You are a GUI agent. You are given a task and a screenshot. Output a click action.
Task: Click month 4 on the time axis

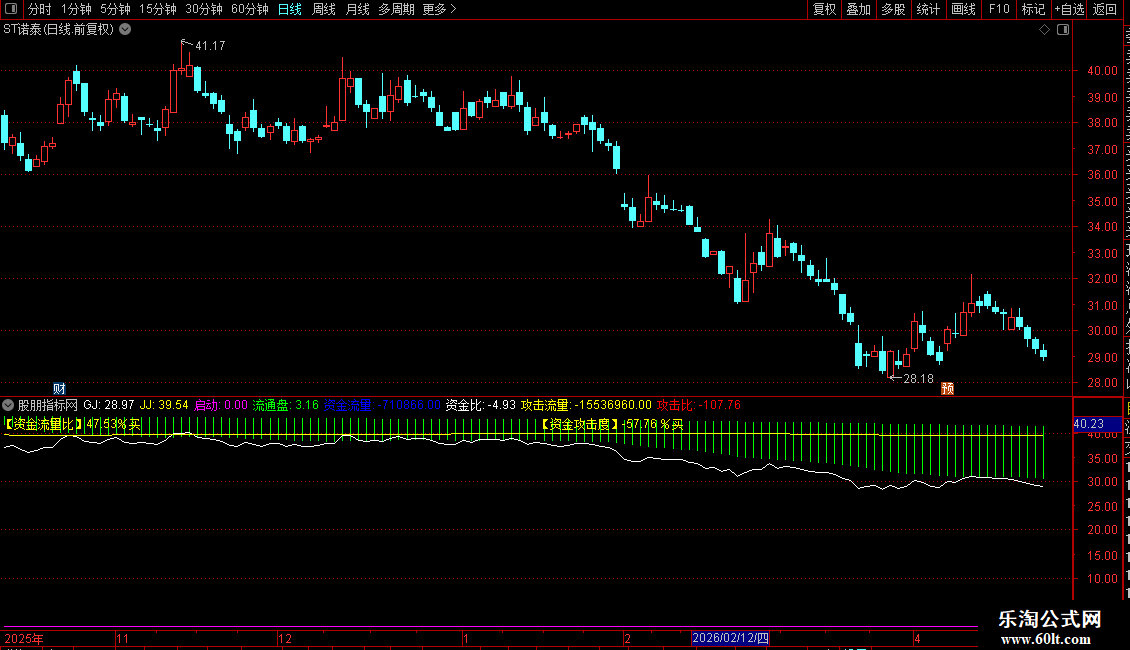(x=917, y=638)
